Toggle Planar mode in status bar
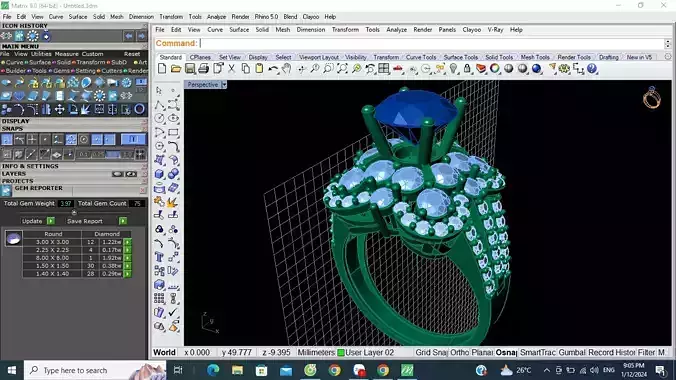Viewport: 676px width, 380px height. point(482,352)
